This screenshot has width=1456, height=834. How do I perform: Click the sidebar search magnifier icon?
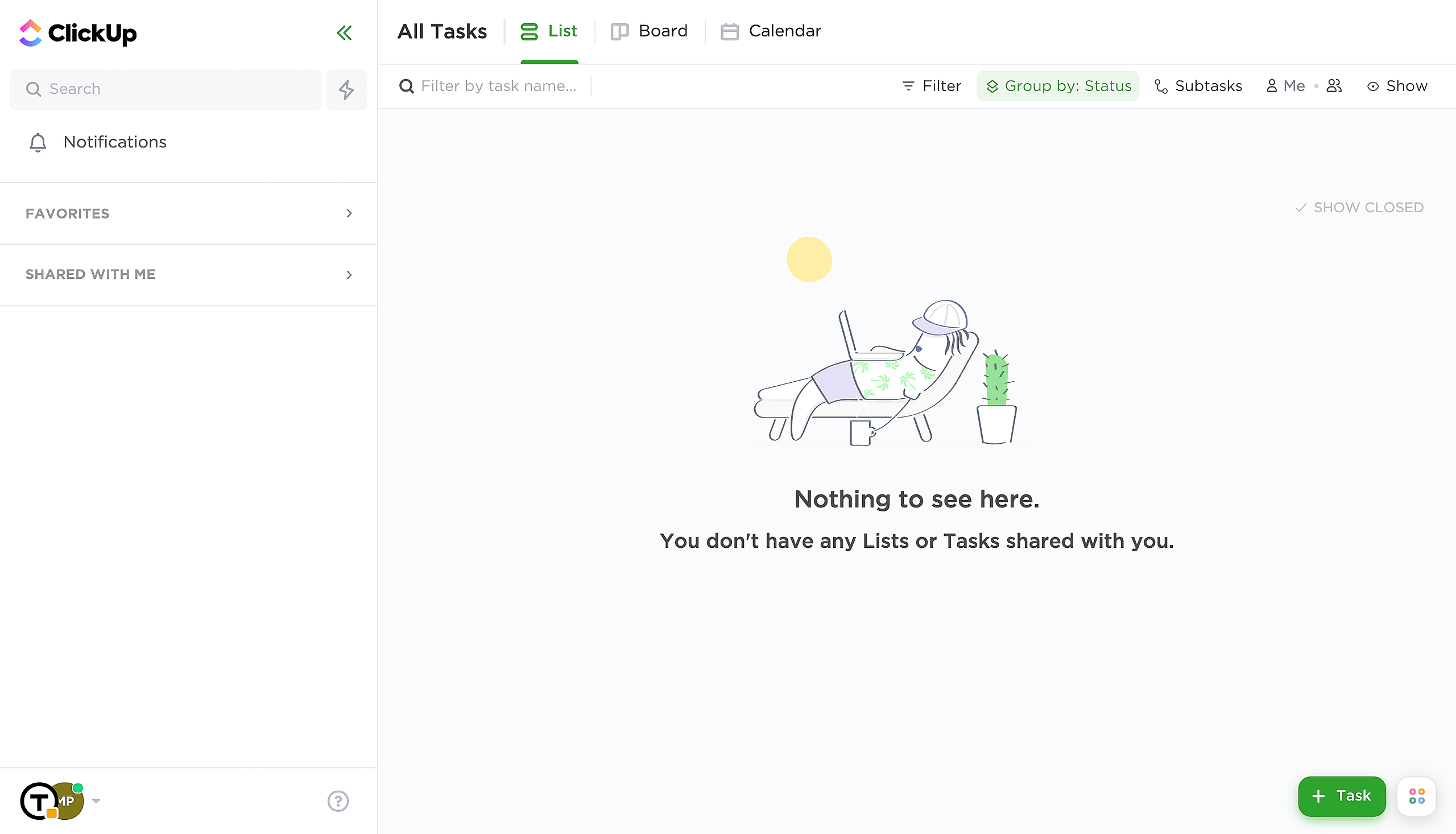click(33, 89)
